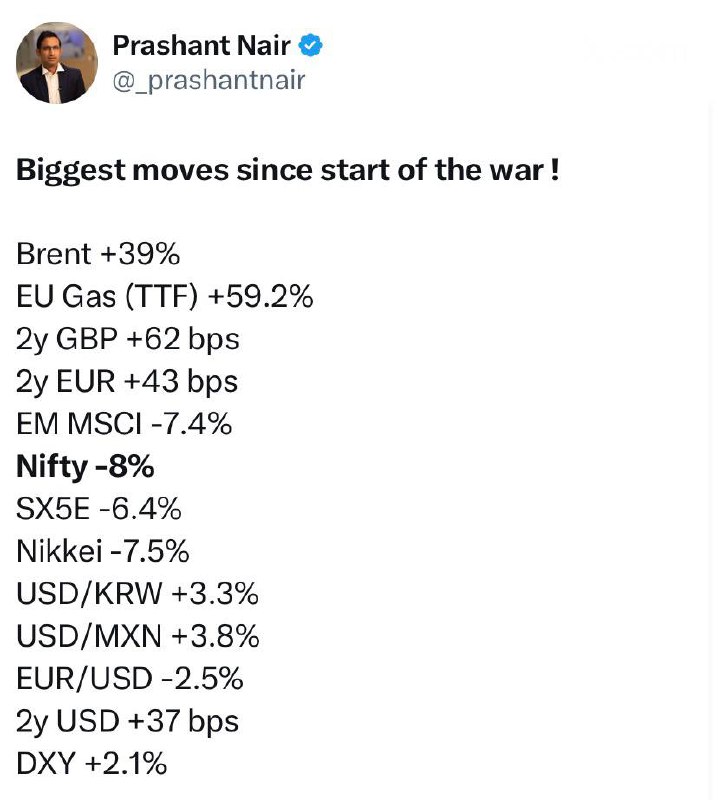Image resolution: width=718 pixels, height=800 pixels.
Task: Select the tweet headline about biggest moves
Action: pyautogui.click(x=288, y=170)
